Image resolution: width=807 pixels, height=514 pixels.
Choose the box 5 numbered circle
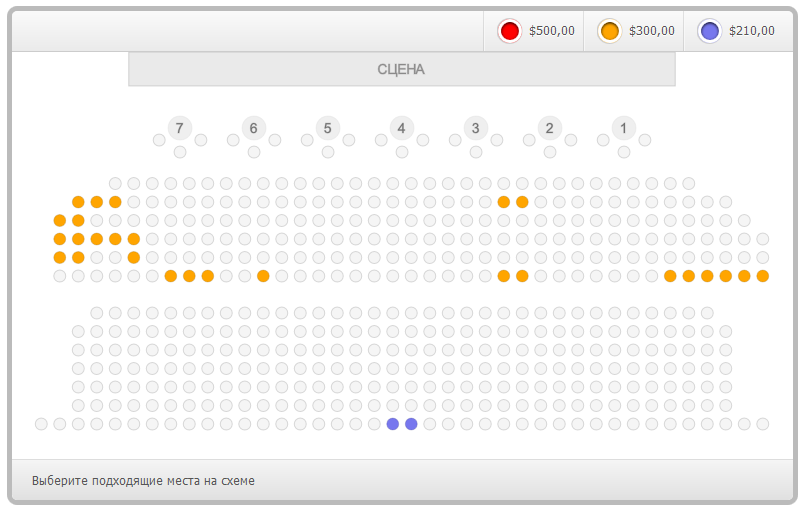[x=327, y=128]
